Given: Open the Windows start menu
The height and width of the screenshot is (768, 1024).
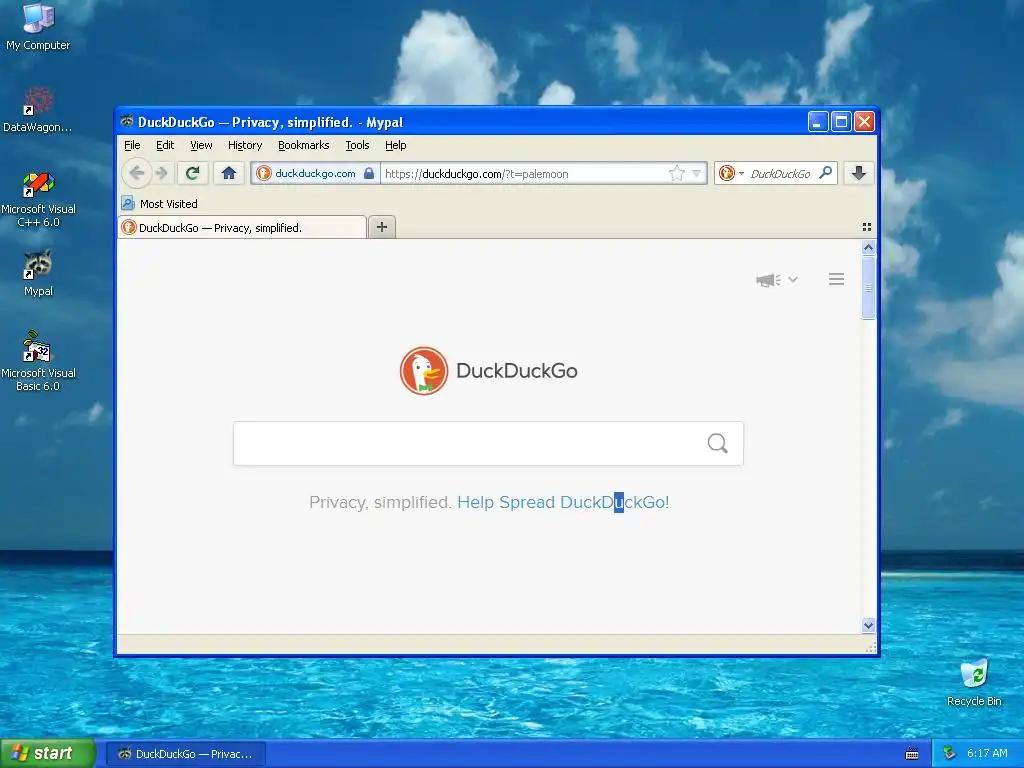Looking at the screenshot, I should point(48,754).
